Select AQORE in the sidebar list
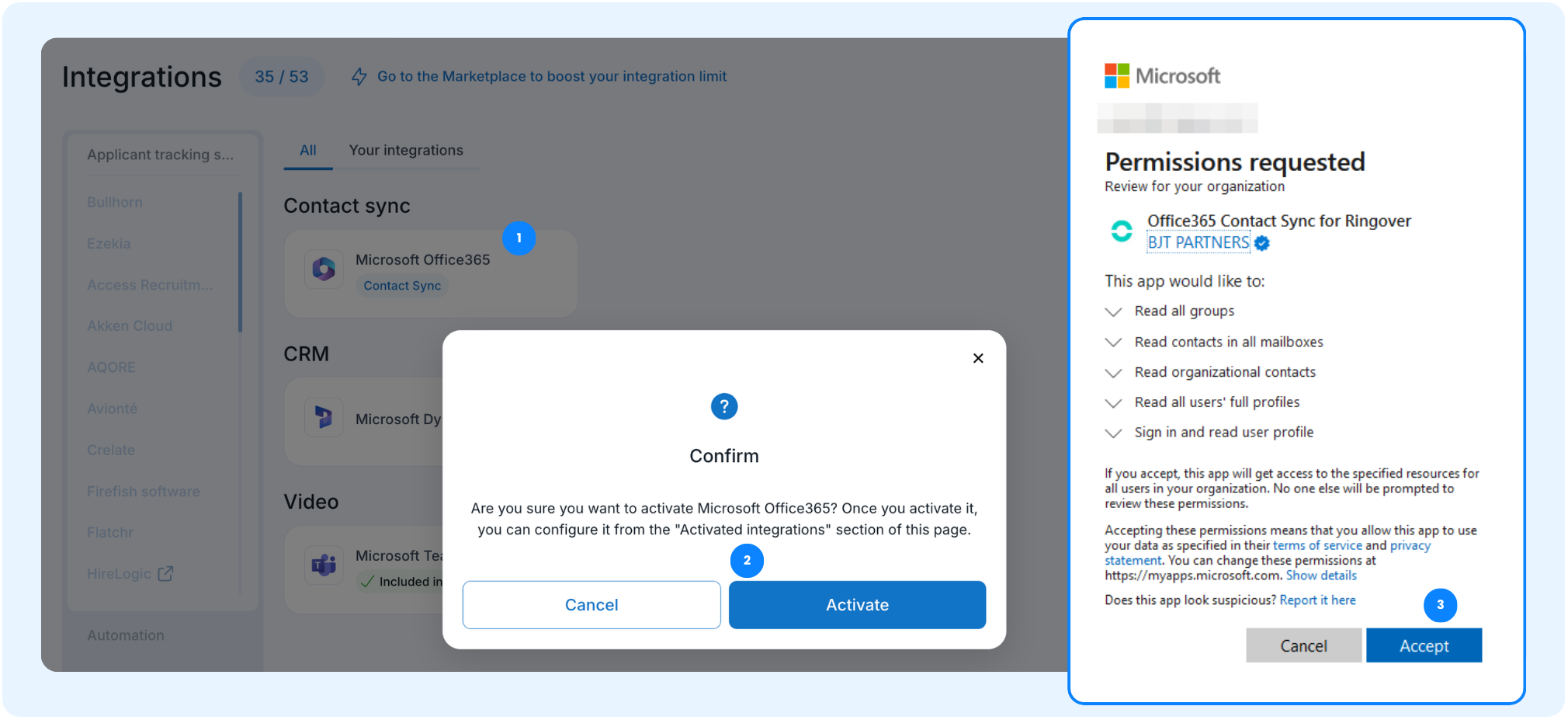The image size is (1568, 720). coord(111,367)
